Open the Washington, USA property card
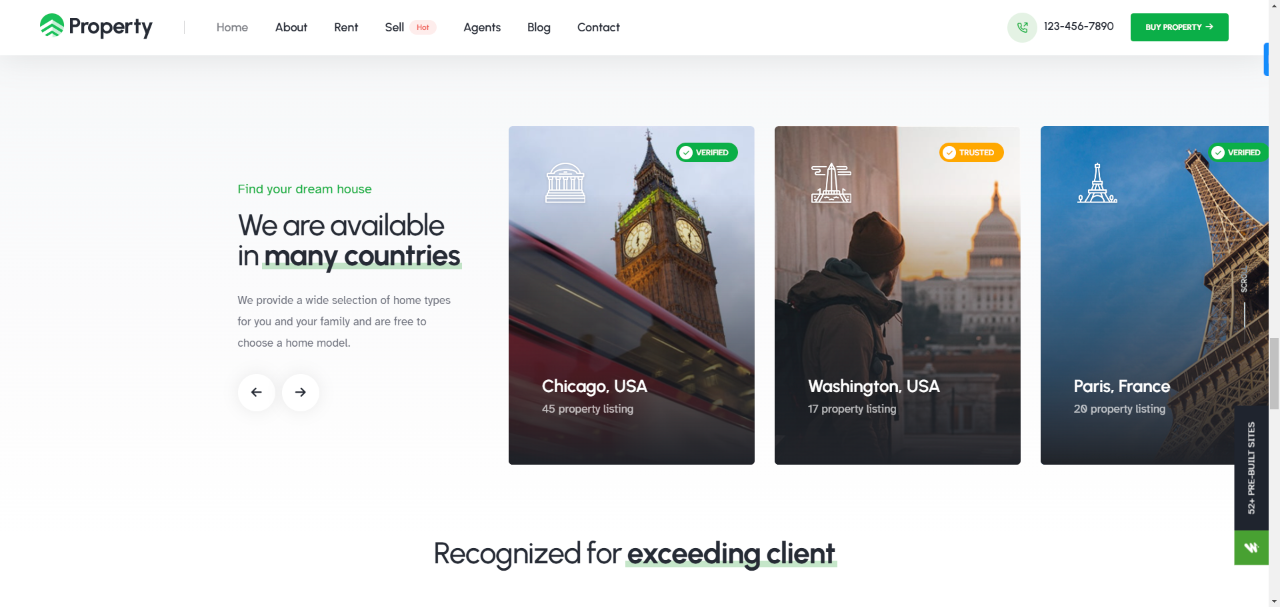The image size is (1280, 607). [x=897, y=295]
